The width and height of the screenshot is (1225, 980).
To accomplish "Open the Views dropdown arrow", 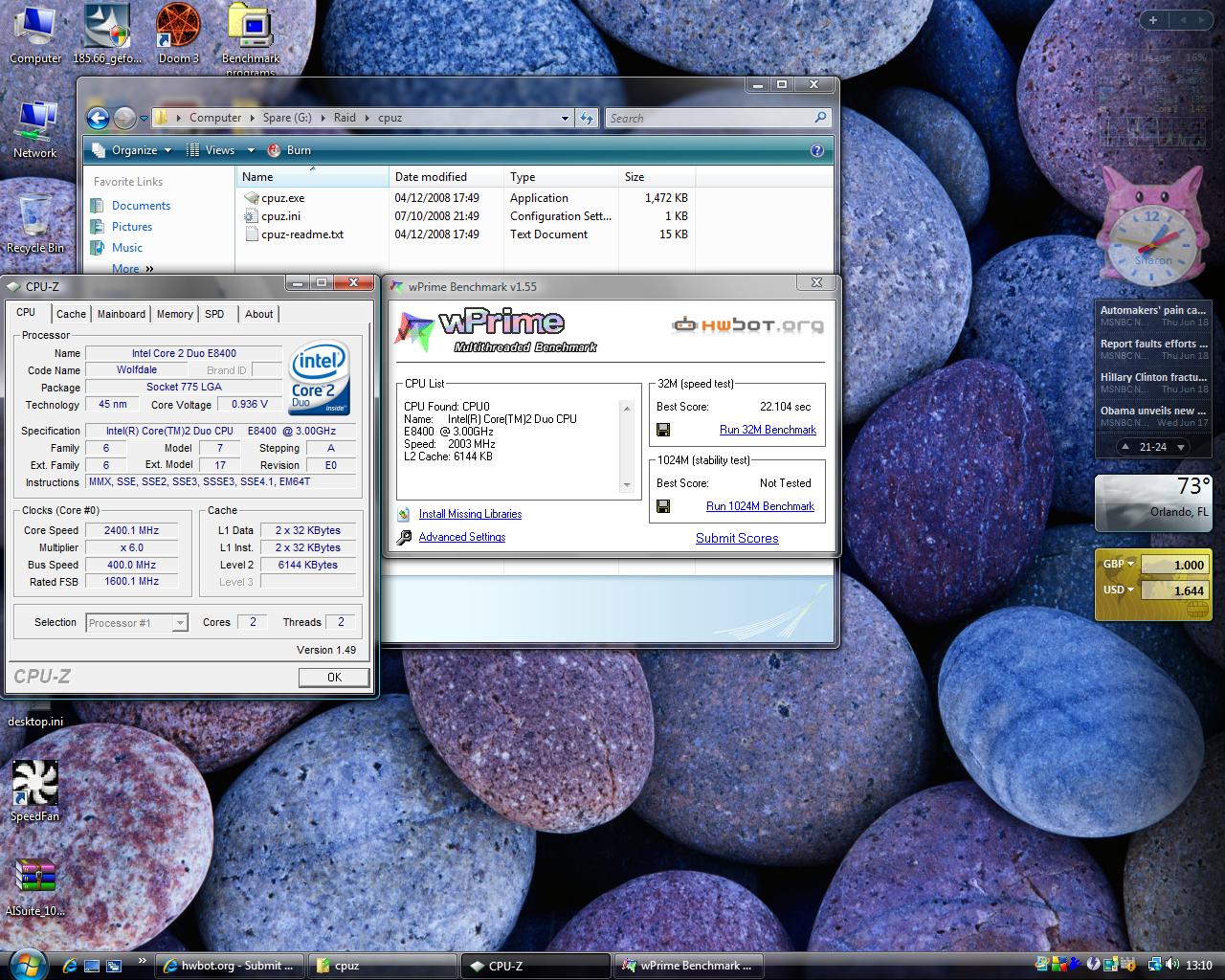I will tap(251, 150).
